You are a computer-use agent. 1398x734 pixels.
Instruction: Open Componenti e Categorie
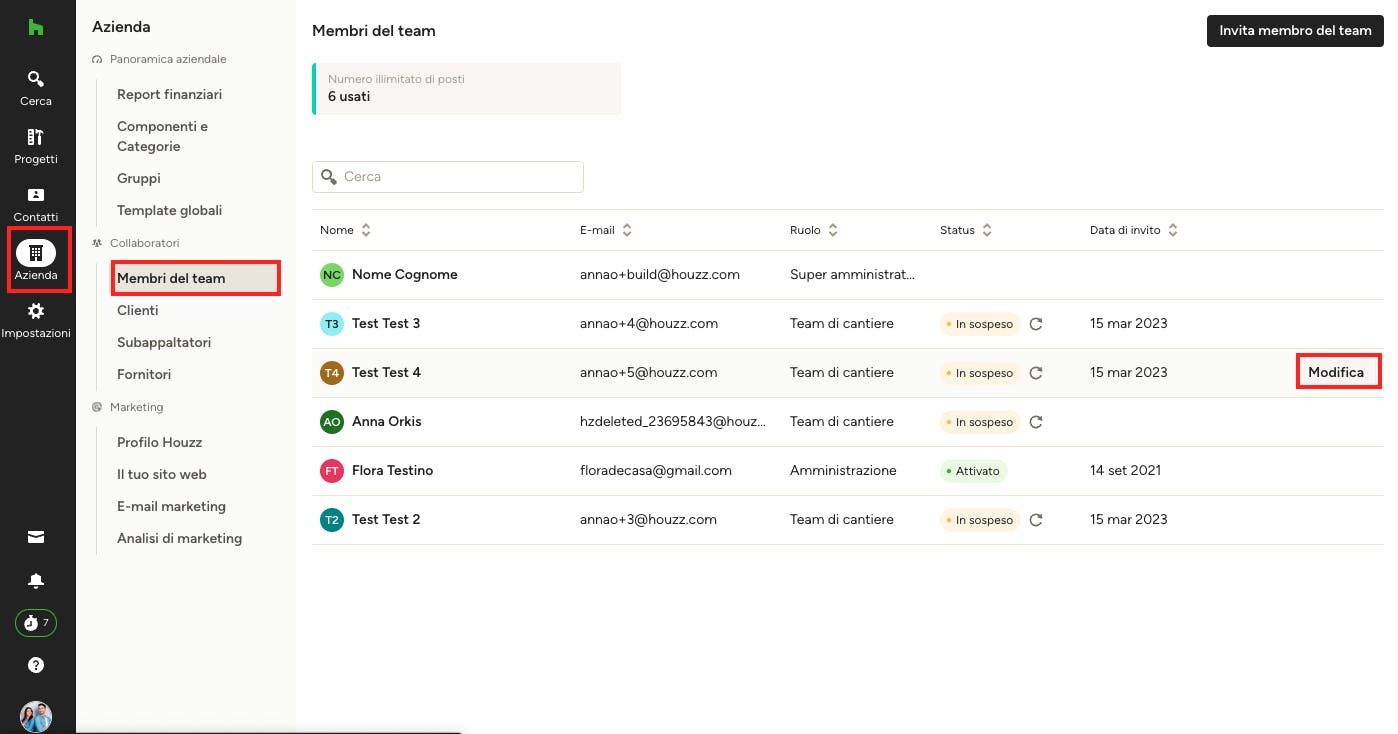tap(162, 136)
